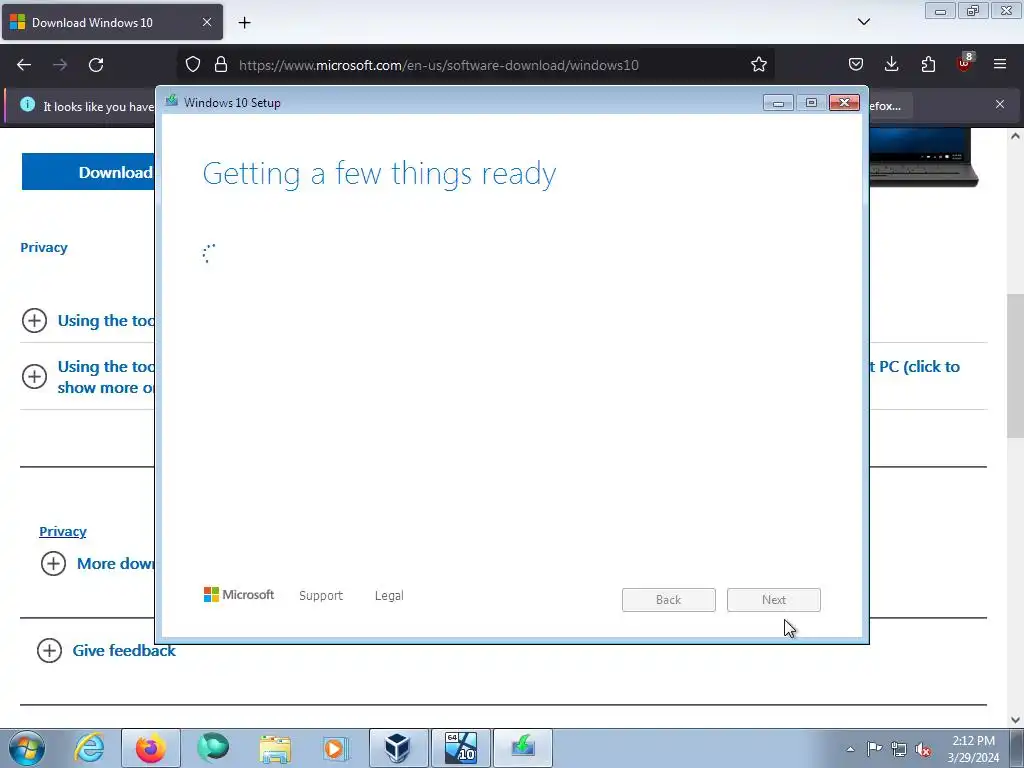Select the Download Windows 10 tab
1024x768 pixels.
(x=112, y=22)
